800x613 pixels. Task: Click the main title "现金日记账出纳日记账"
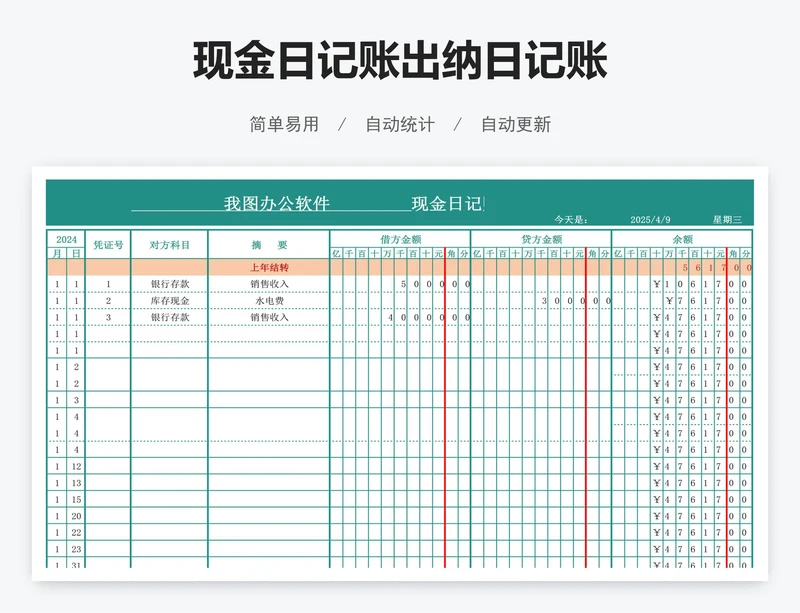tap(400, 61)
